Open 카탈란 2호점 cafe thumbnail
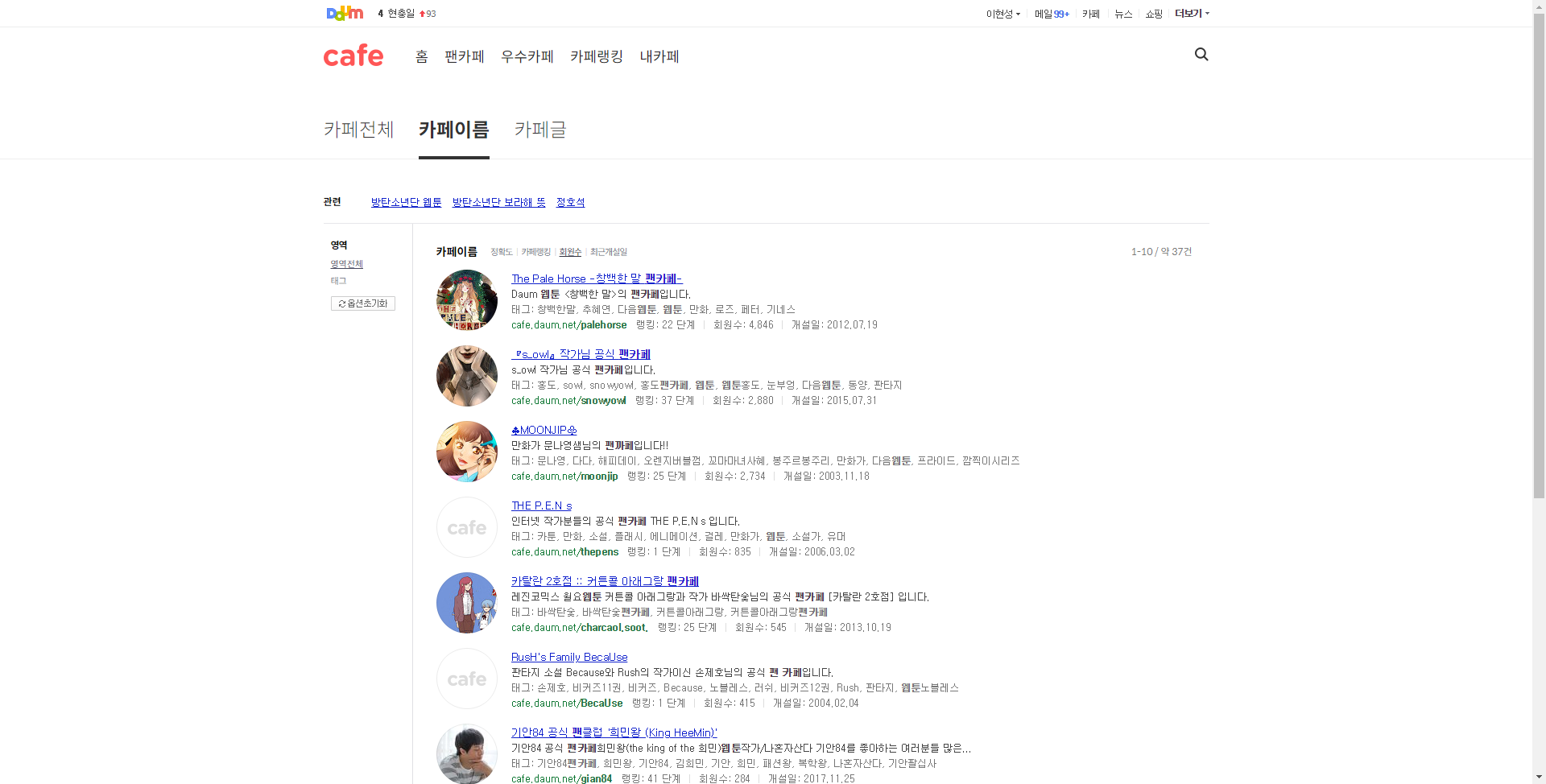Viewport: 1546px width, 784px height. pyautogui.click(x=467, y=603)
